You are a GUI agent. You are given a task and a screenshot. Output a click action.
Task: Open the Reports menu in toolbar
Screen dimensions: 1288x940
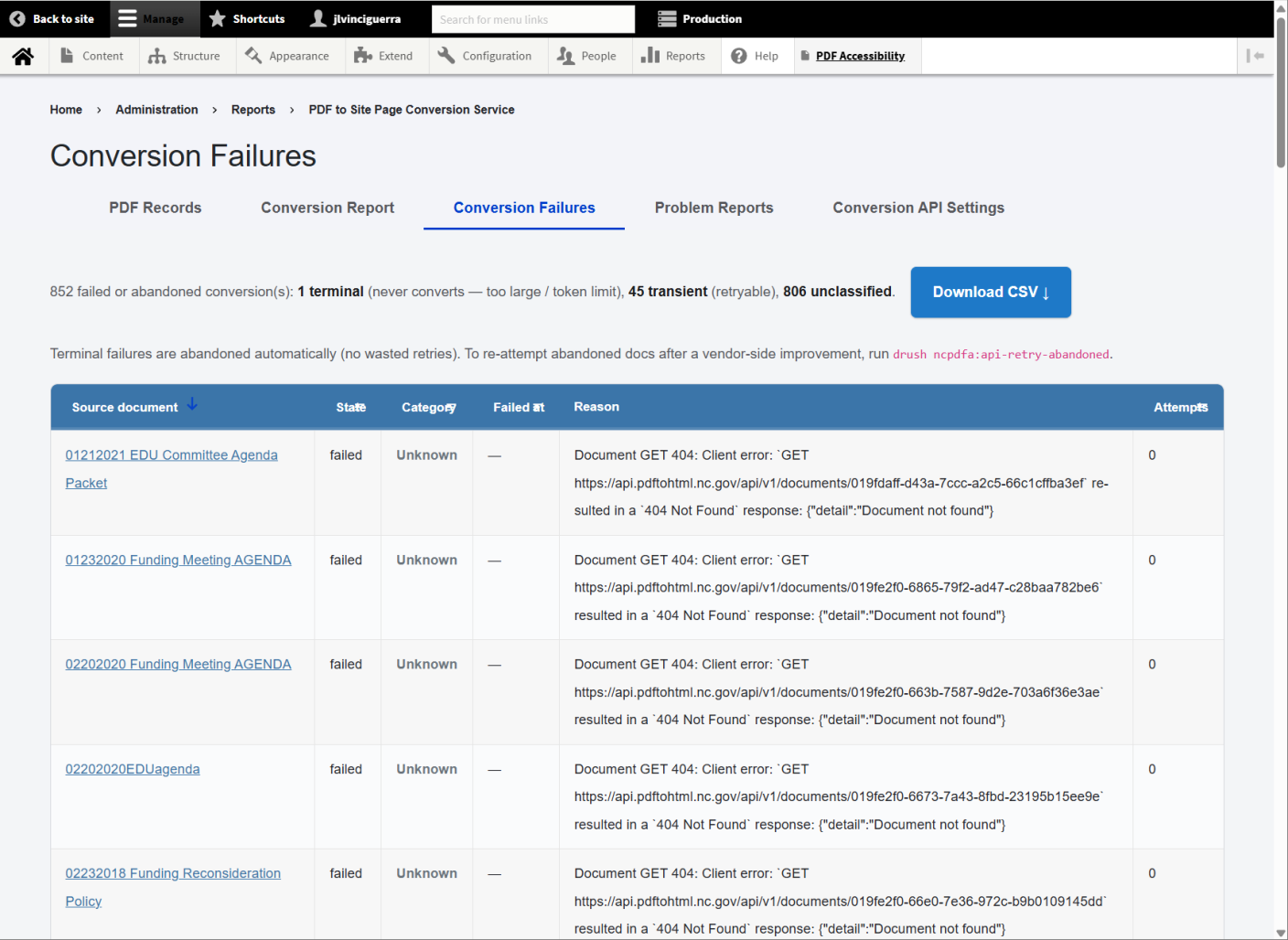(674, 56)
